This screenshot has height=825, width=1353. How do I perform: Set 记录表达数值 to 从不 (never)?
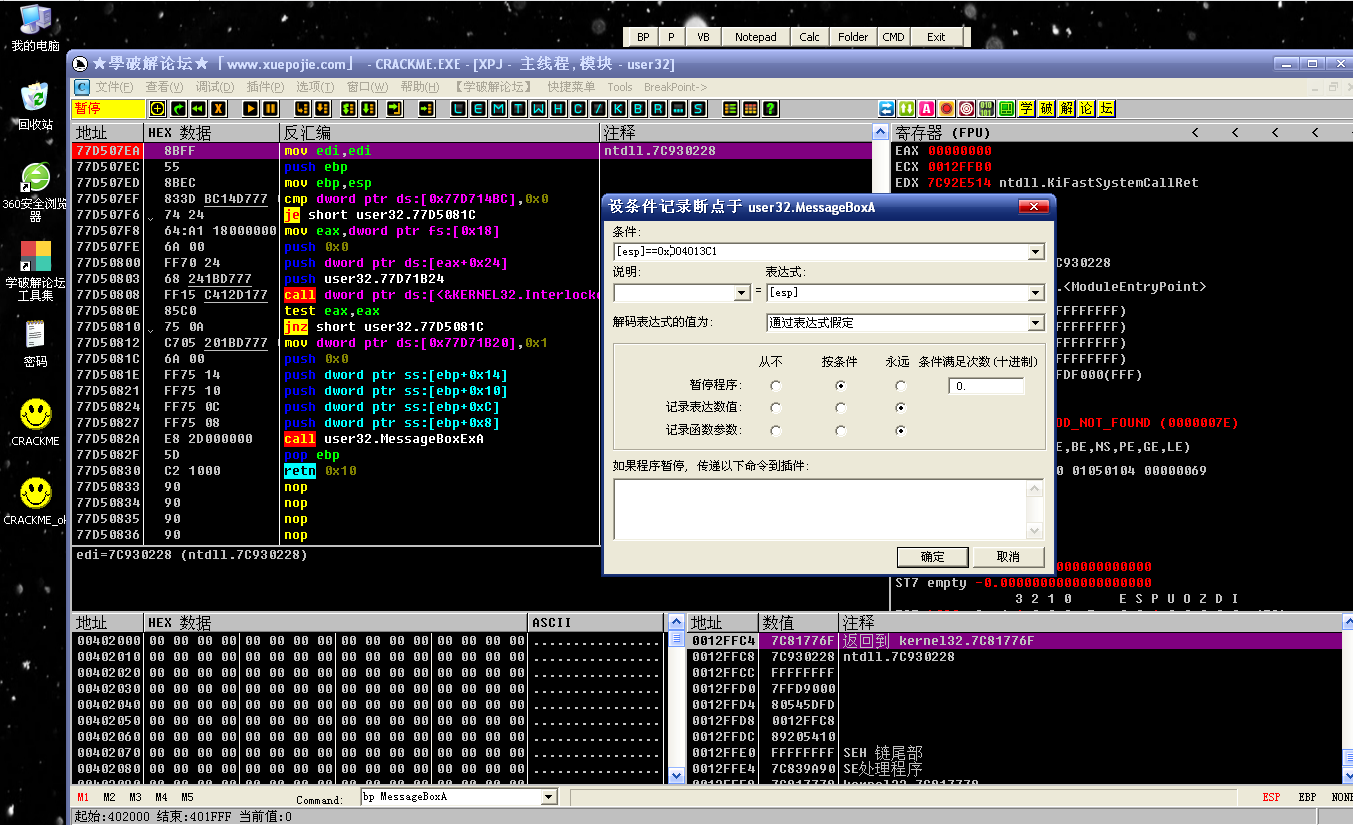click(x=775, y=408)
